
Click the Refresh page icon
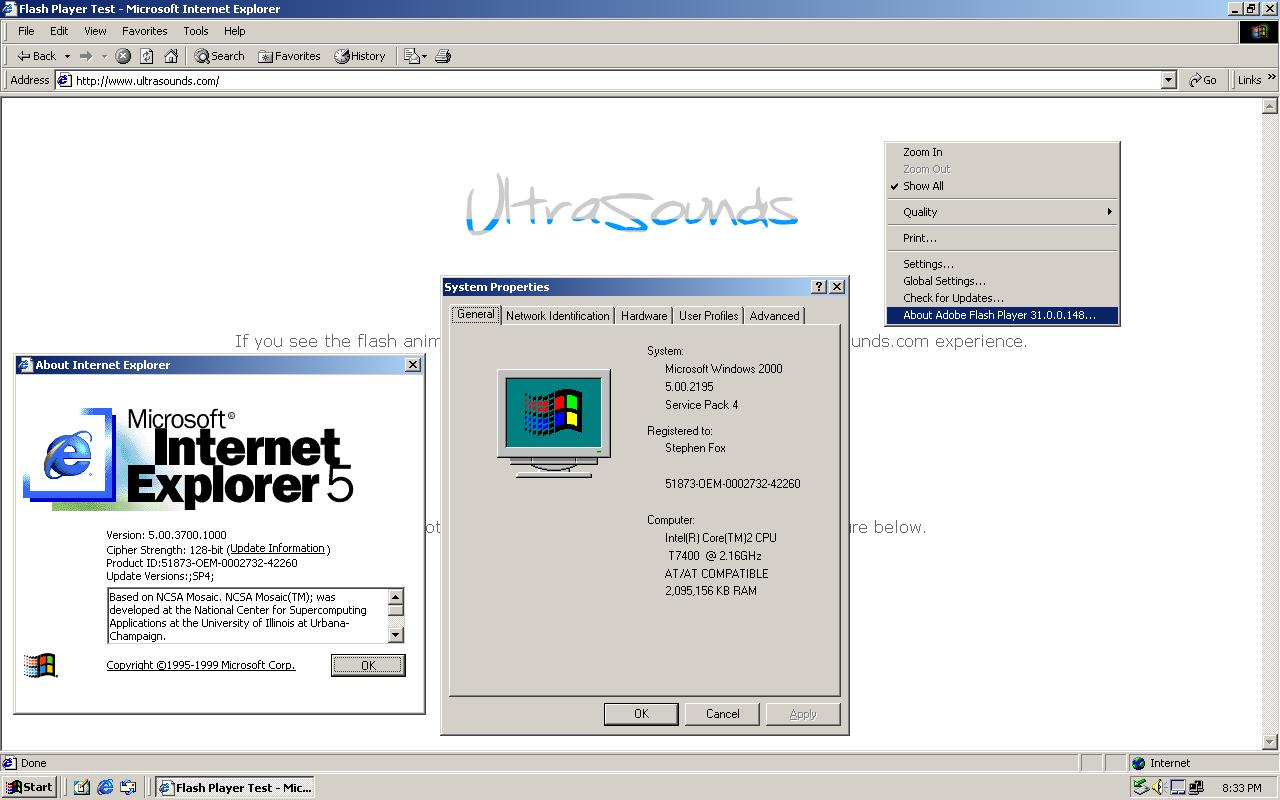click(x=147, y=56)
